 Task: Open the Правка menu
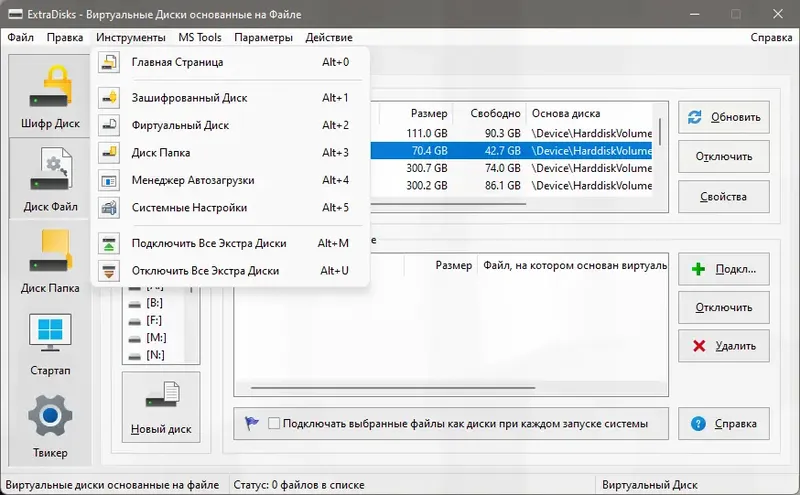[65, 37]
